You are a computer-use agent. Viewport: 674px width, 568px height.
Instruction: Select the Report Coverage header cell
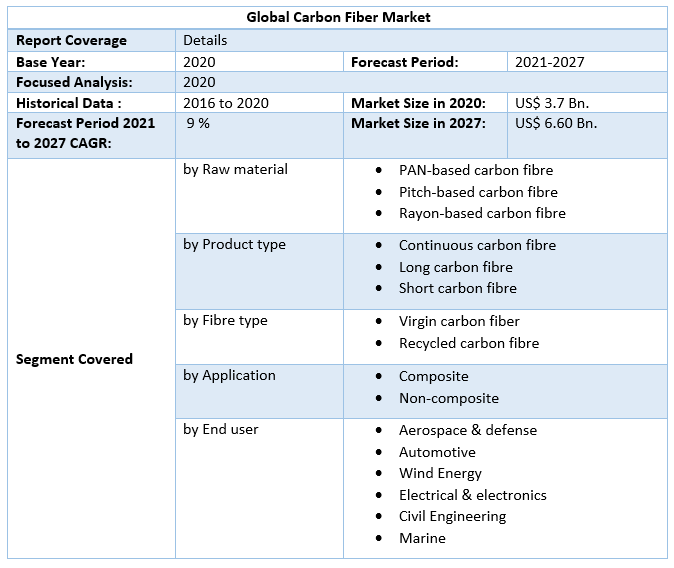click(71, 41)
